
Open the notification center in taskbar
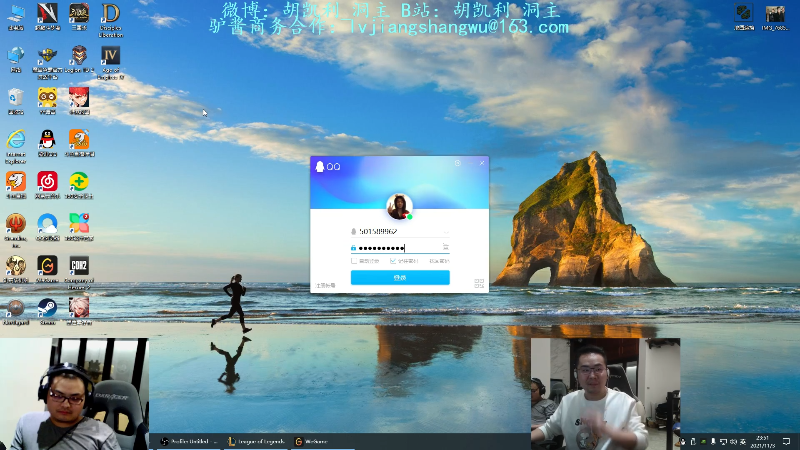(787, 441)
